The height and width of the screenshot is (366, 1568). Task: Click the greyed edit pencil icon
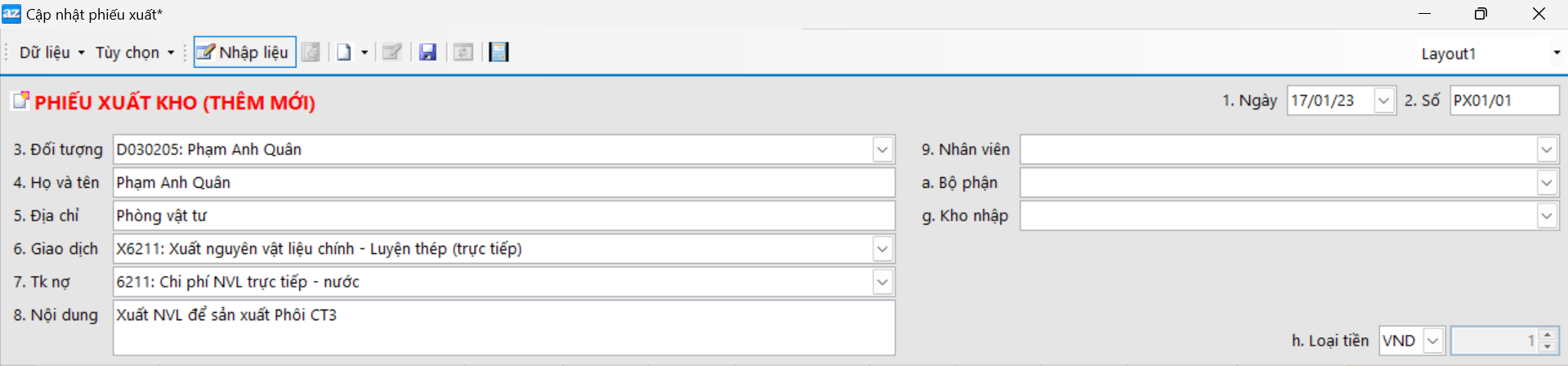click(392, 52)
